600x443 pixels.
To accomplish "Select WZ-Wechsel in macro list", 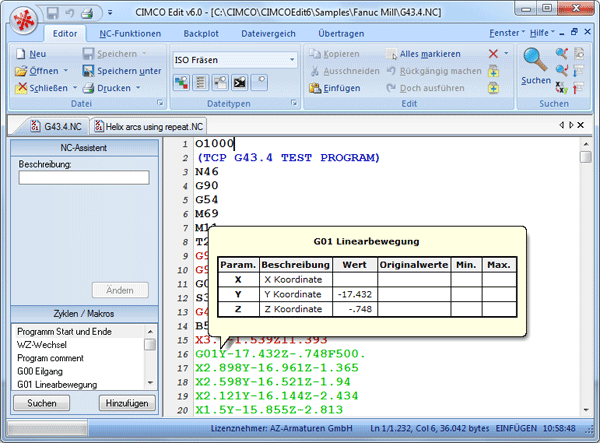I will (78, 345).
